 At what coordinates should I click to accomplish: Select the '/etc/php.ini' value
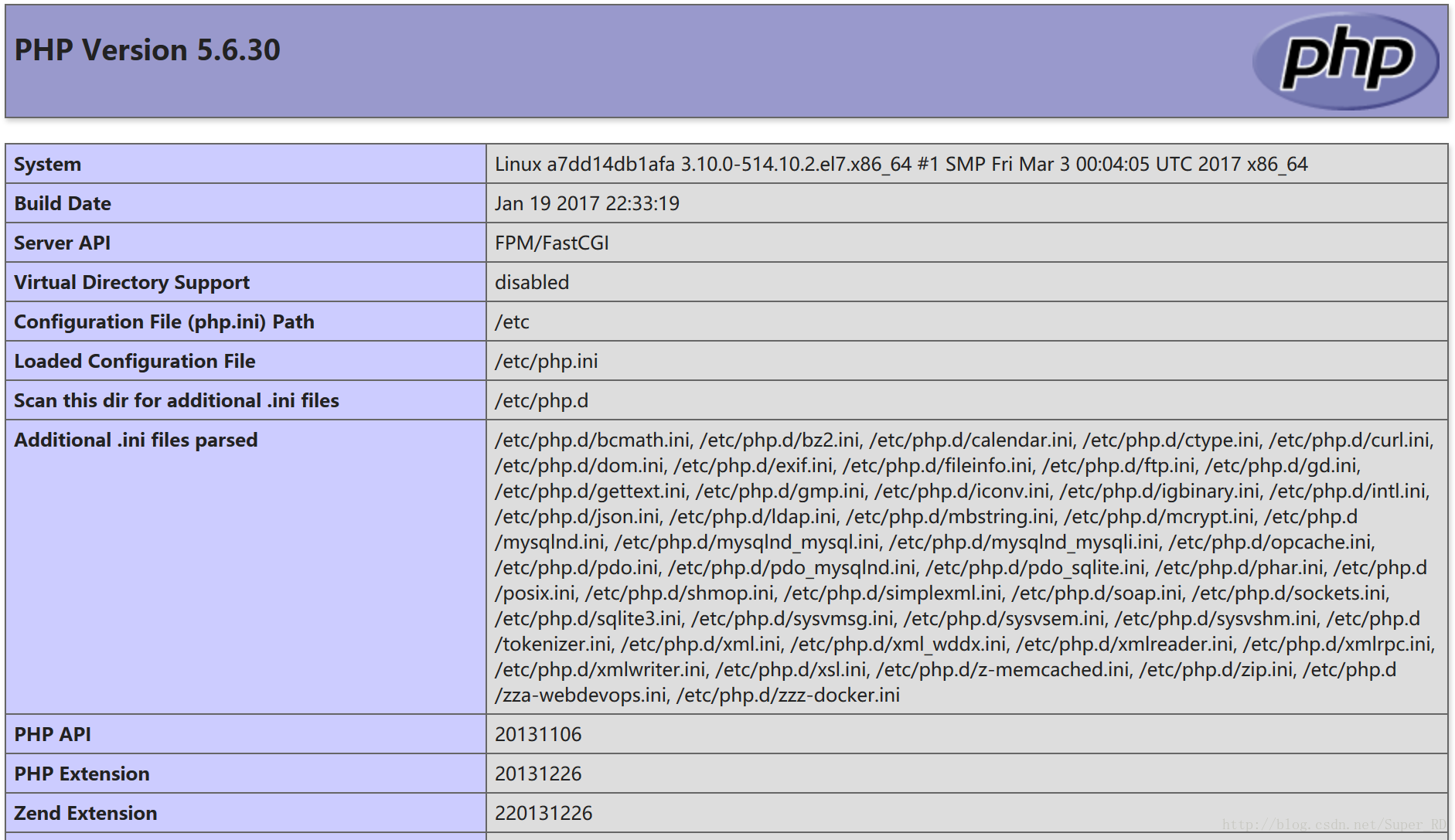tap(547, 362)
